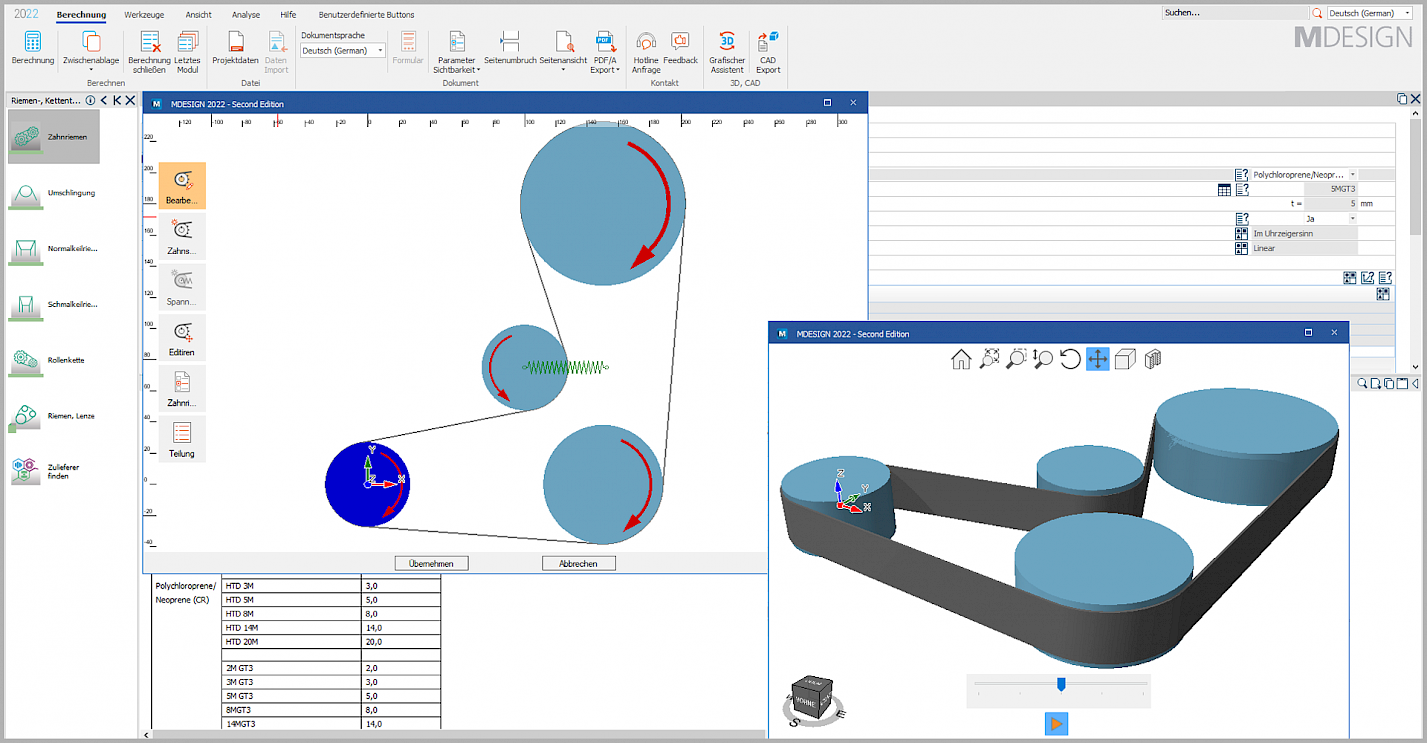
Task: Open the table icon next to 5MGT3
Action: tap(1224, 189)
